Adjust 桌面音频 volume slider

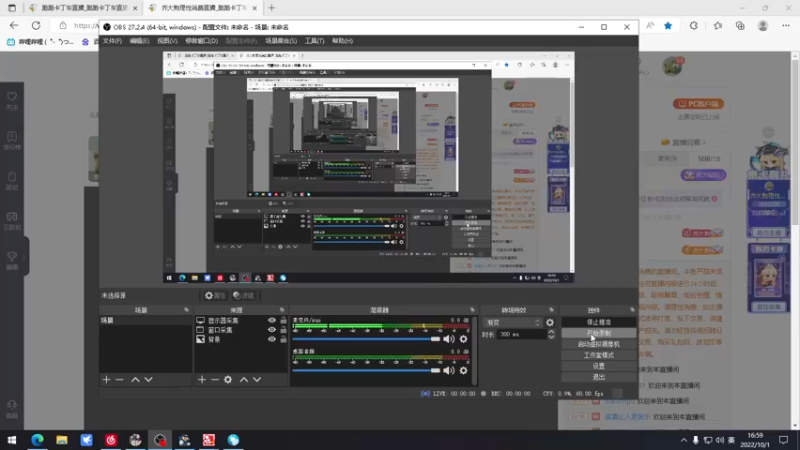click(366, 370)
